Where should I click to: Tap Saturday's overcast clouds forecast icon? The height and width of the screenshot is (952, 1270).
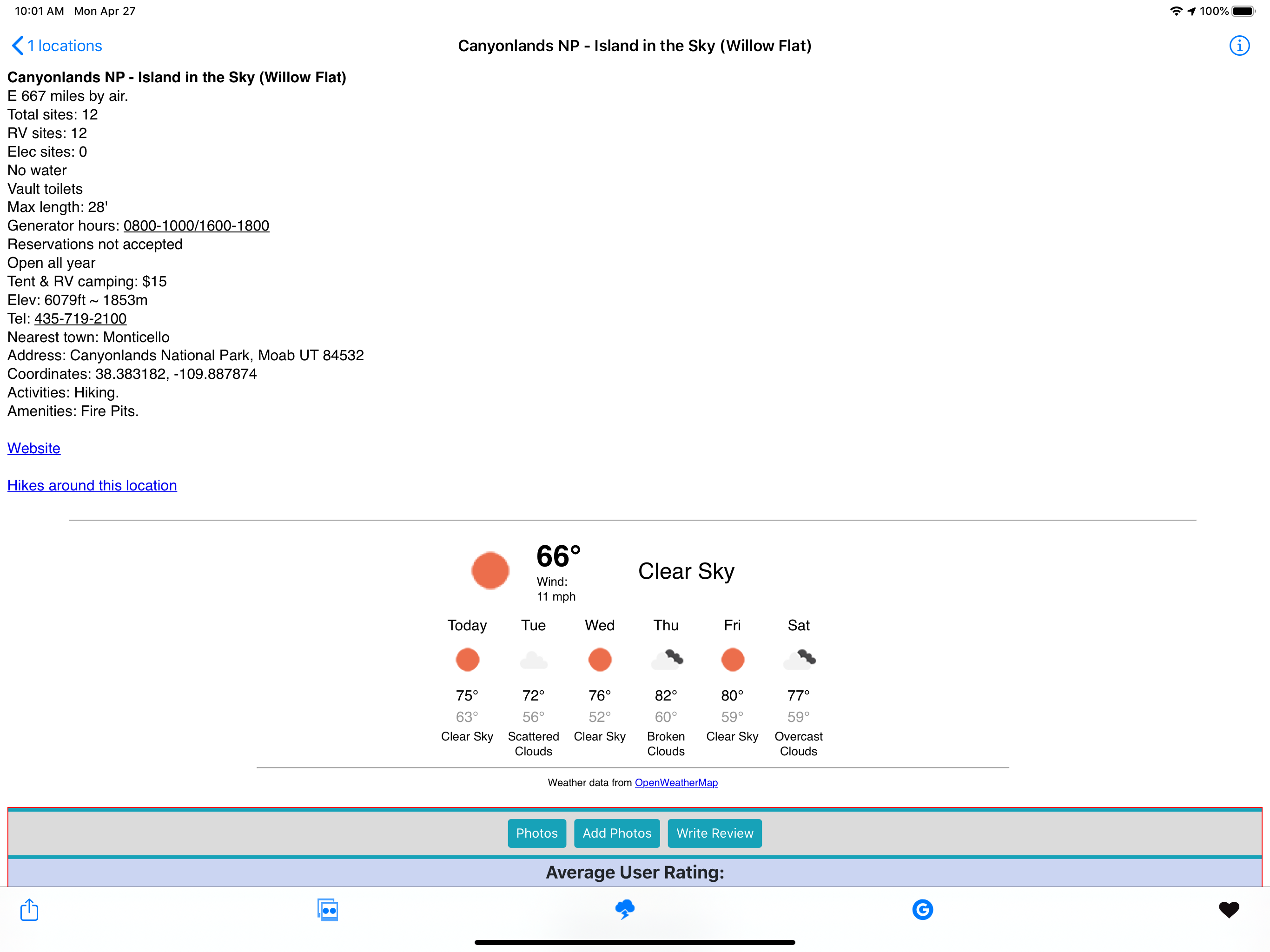[x=799, y=659]
